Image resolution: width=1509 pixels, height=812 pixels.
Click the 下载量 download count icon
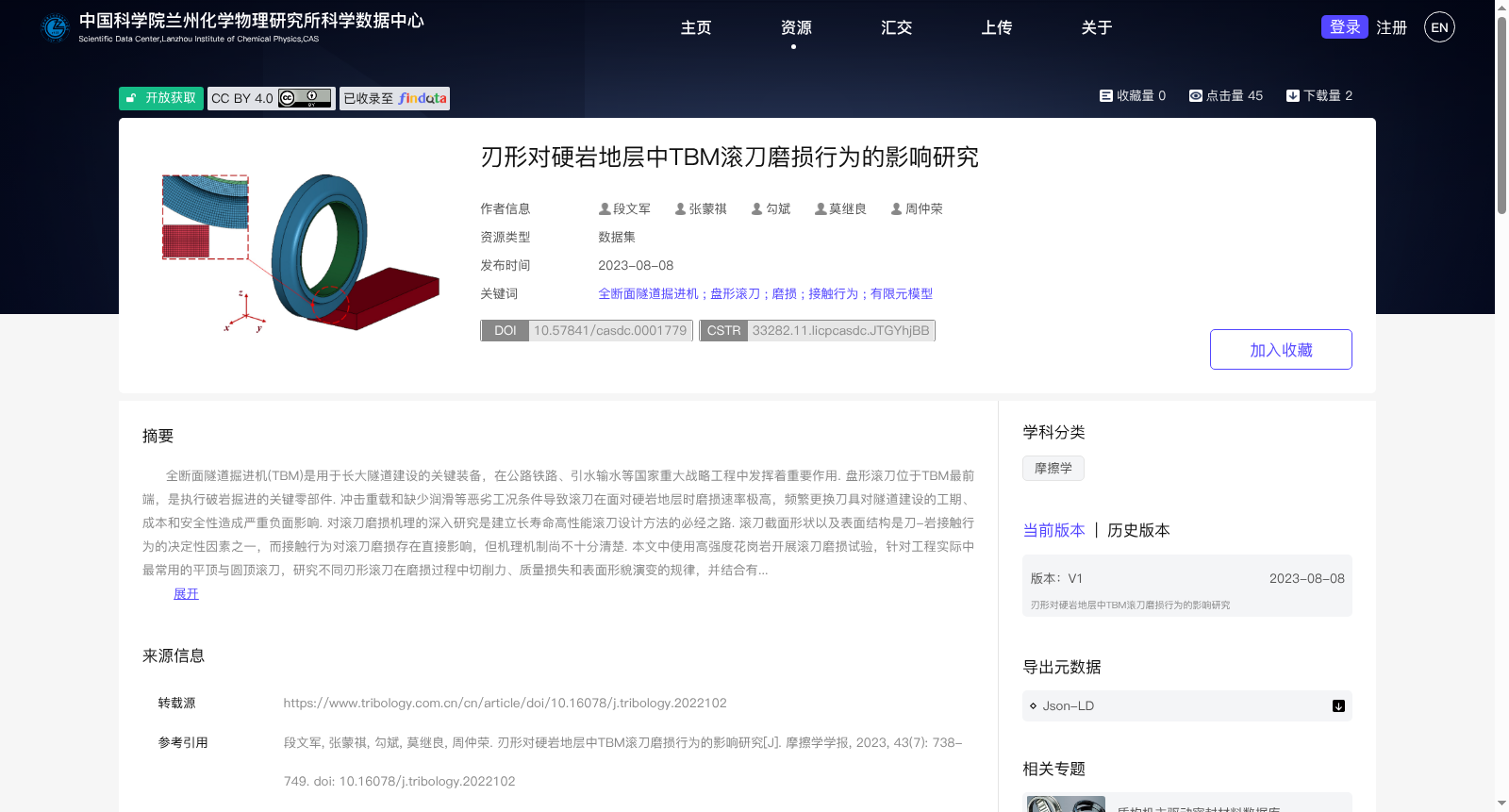point(1292,95)
